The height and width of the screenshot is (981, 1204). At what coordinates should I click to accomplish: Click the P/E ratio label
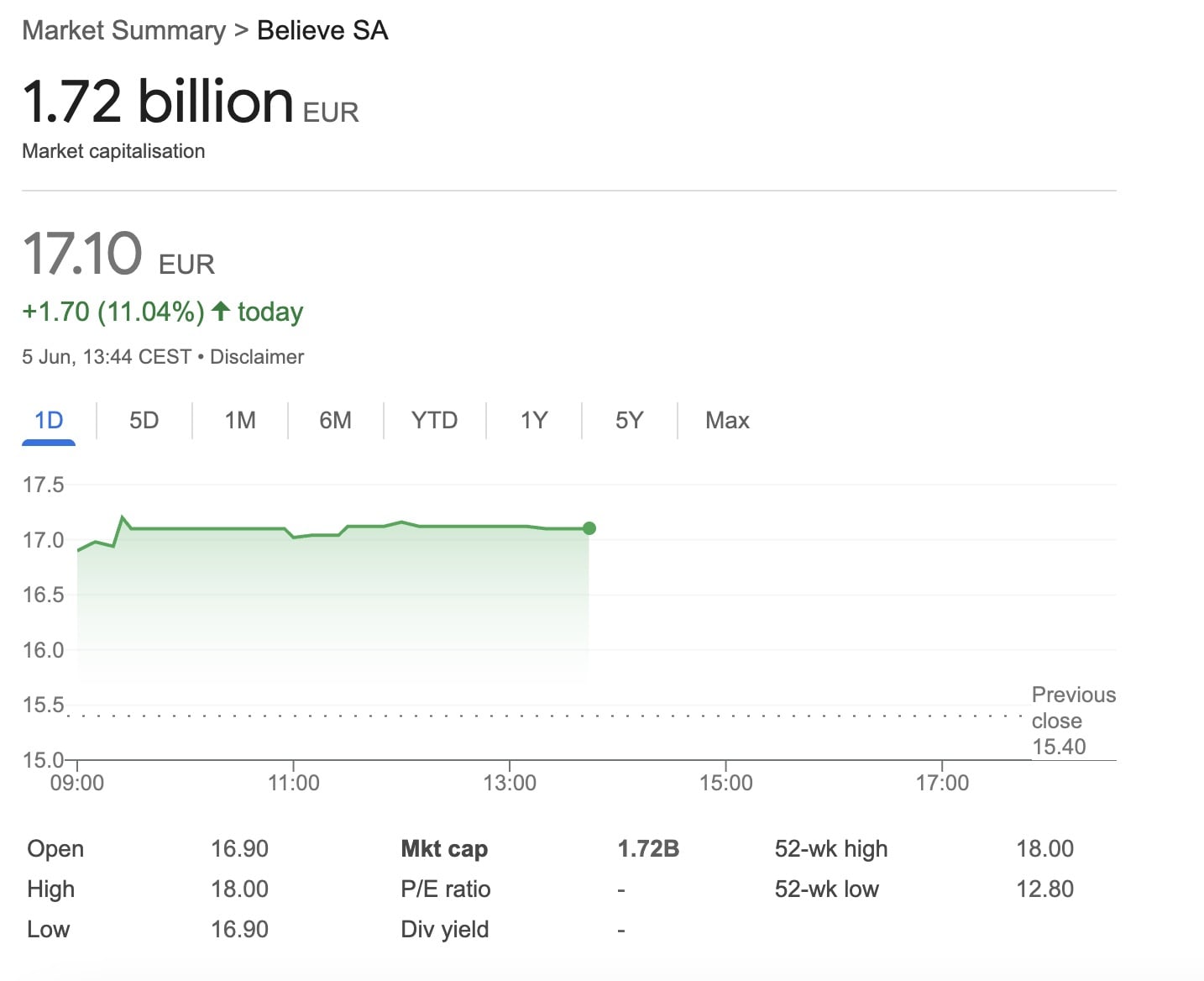[445, 889]
